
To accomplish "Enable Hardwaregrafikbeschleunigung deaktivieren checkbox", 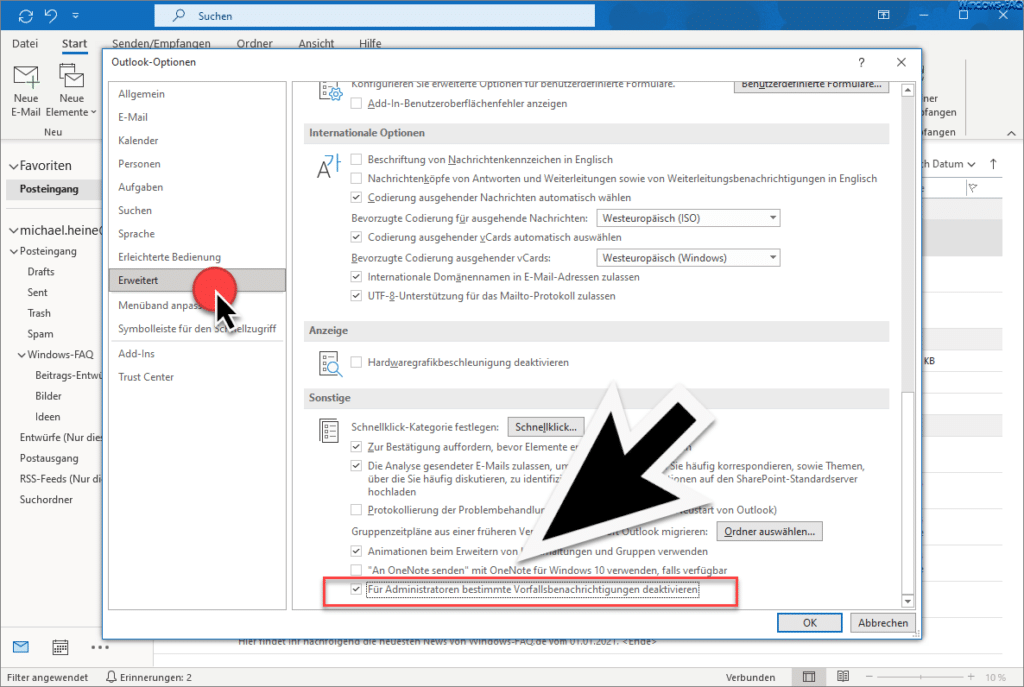I will (357, 362).
